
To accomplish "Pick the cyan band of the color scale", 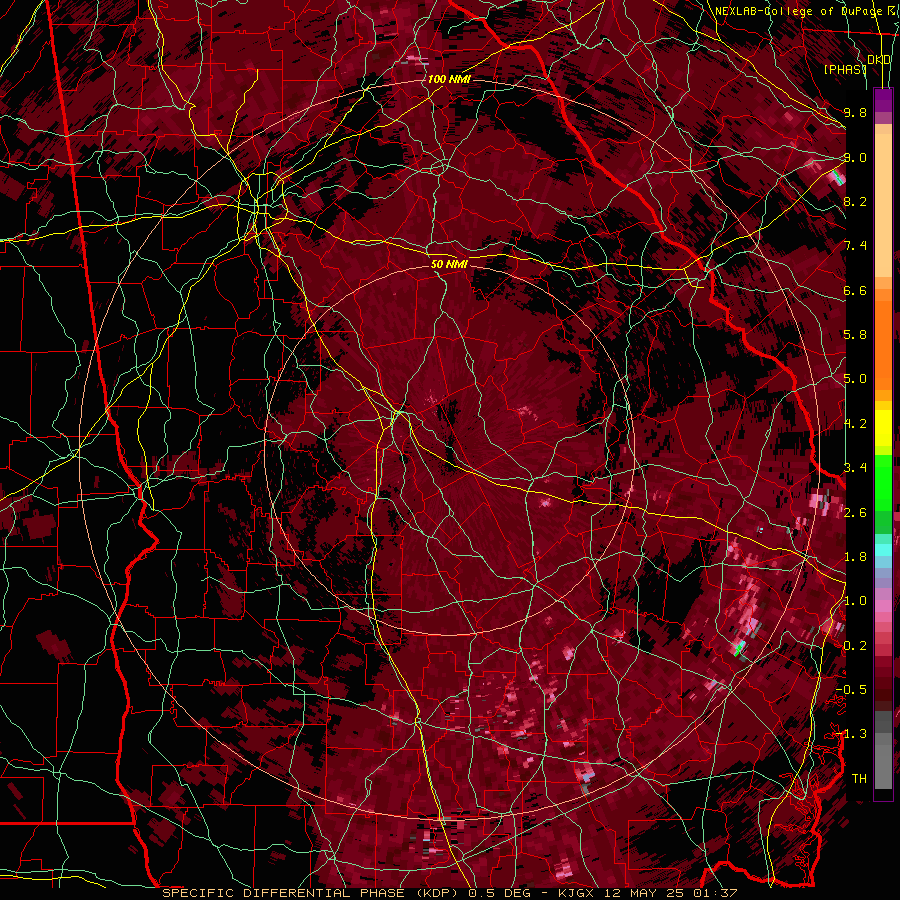I will coord(883,549).
